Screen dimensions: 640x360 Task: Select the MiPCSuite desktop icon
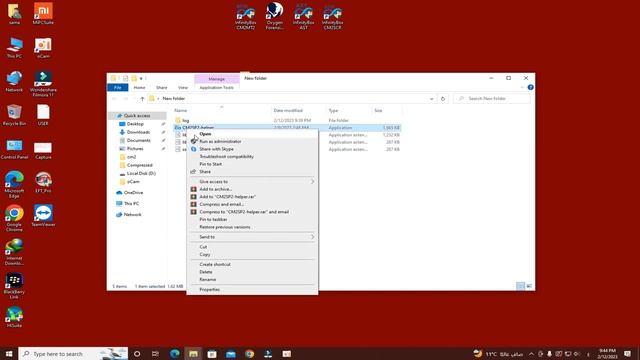[x=43, y=14]
